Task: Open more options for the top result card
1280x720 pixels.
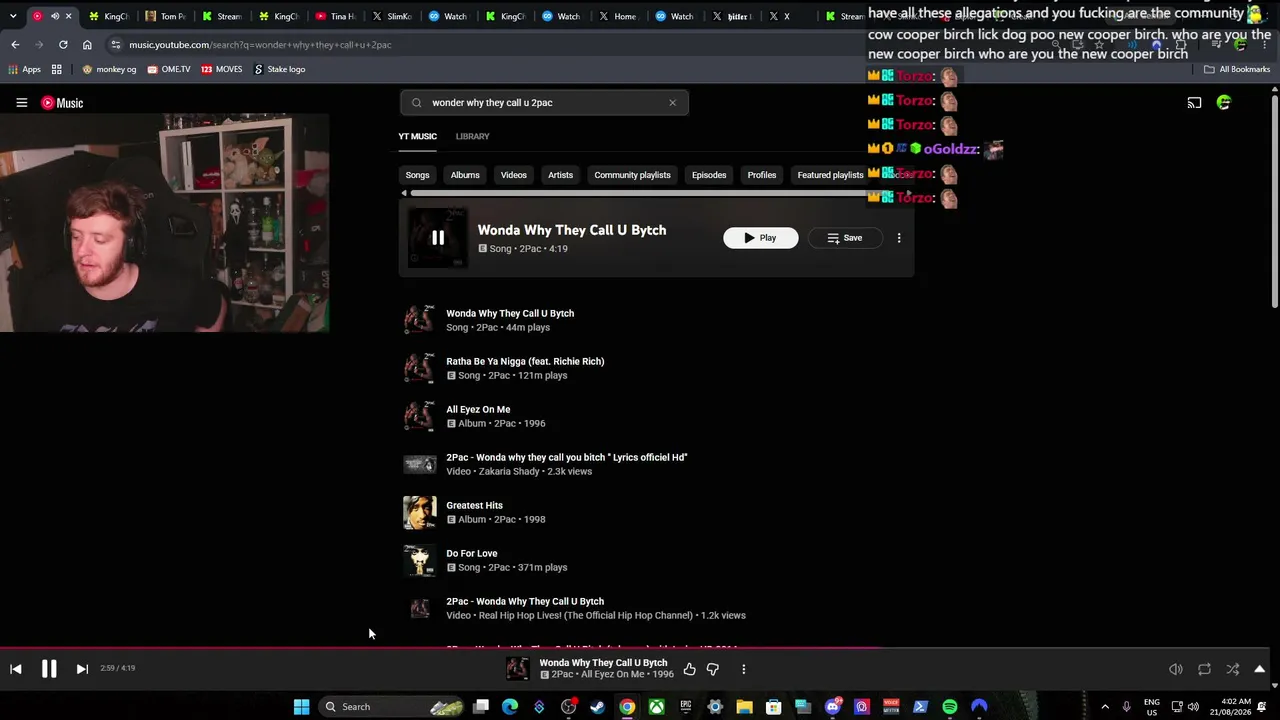Action: pyautogui.click(x=899, y=238)
